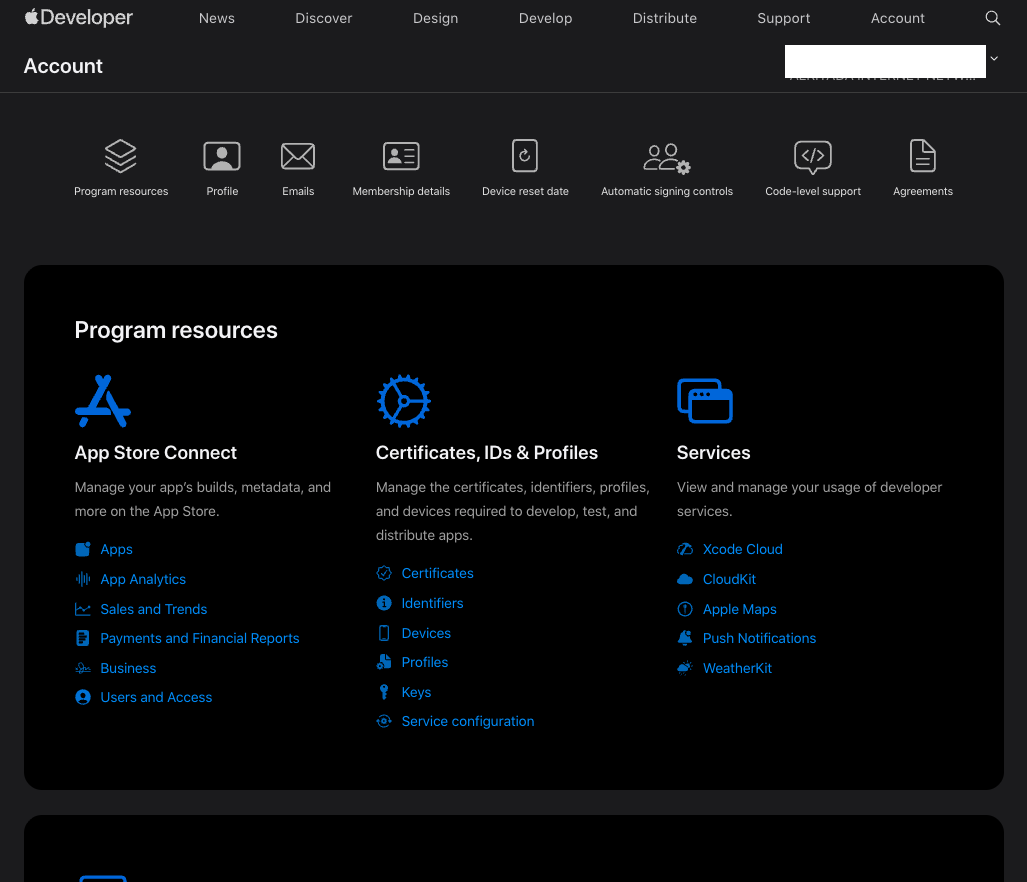
Task: Select the Distribute menu item
Action: tap(665, 18)
